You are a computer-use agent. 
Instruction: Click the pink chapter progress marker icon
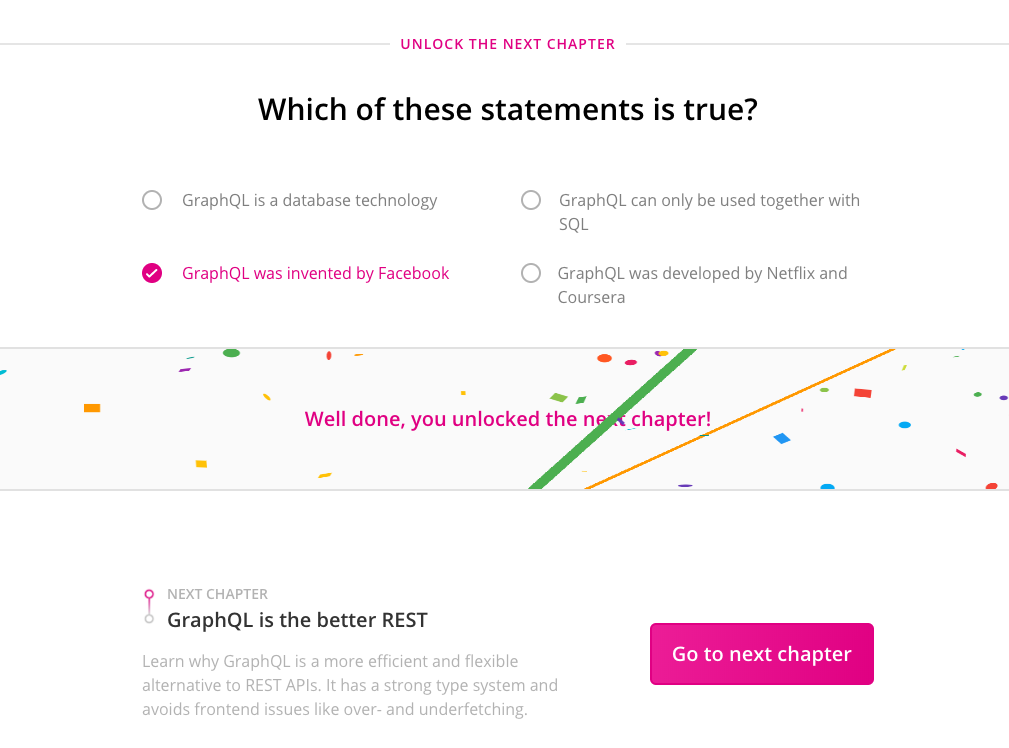pos(149,594)
